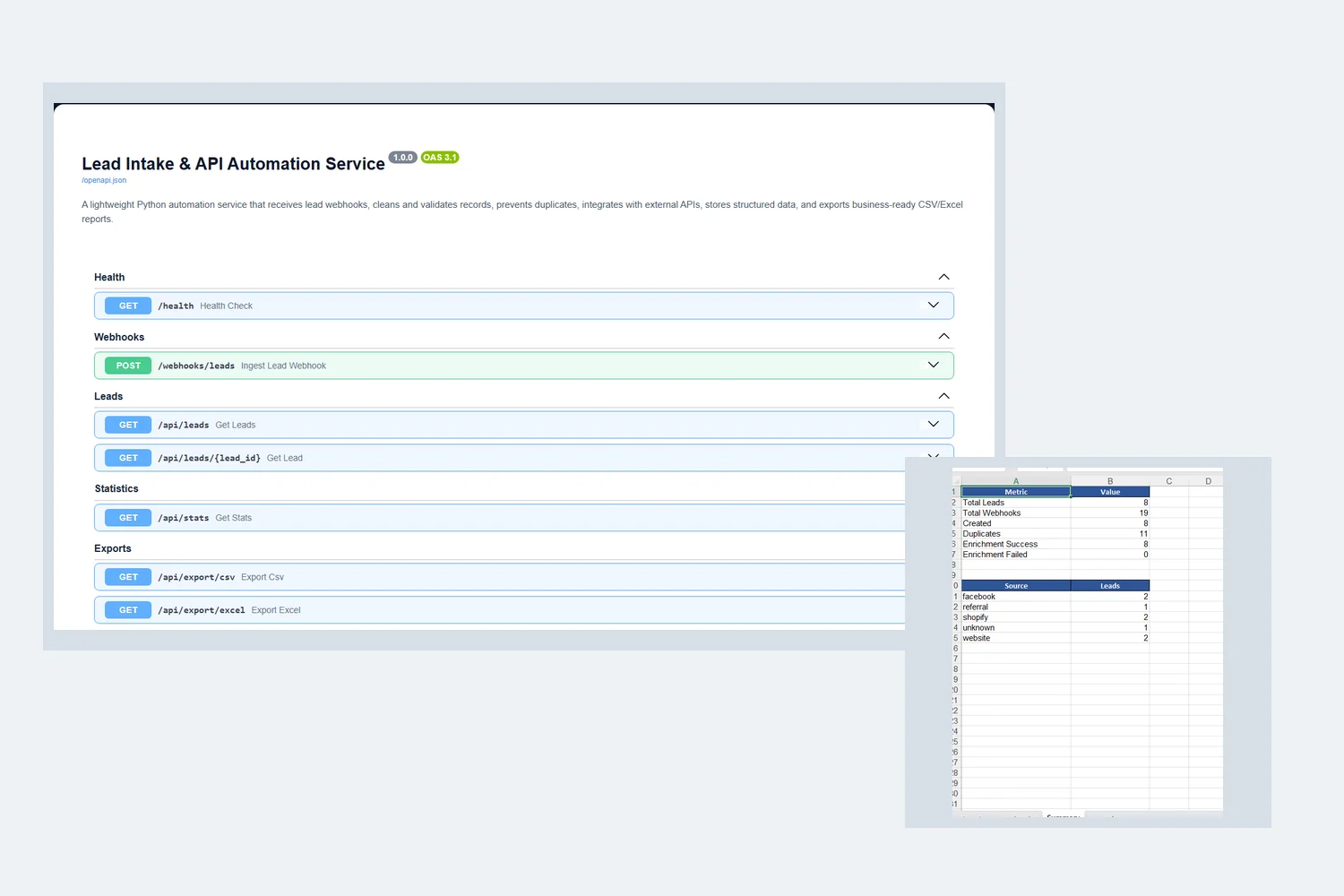The height and width of the screenshot is (896, 1344).
Task: Select the website source cell
Action: (1016, 638)
